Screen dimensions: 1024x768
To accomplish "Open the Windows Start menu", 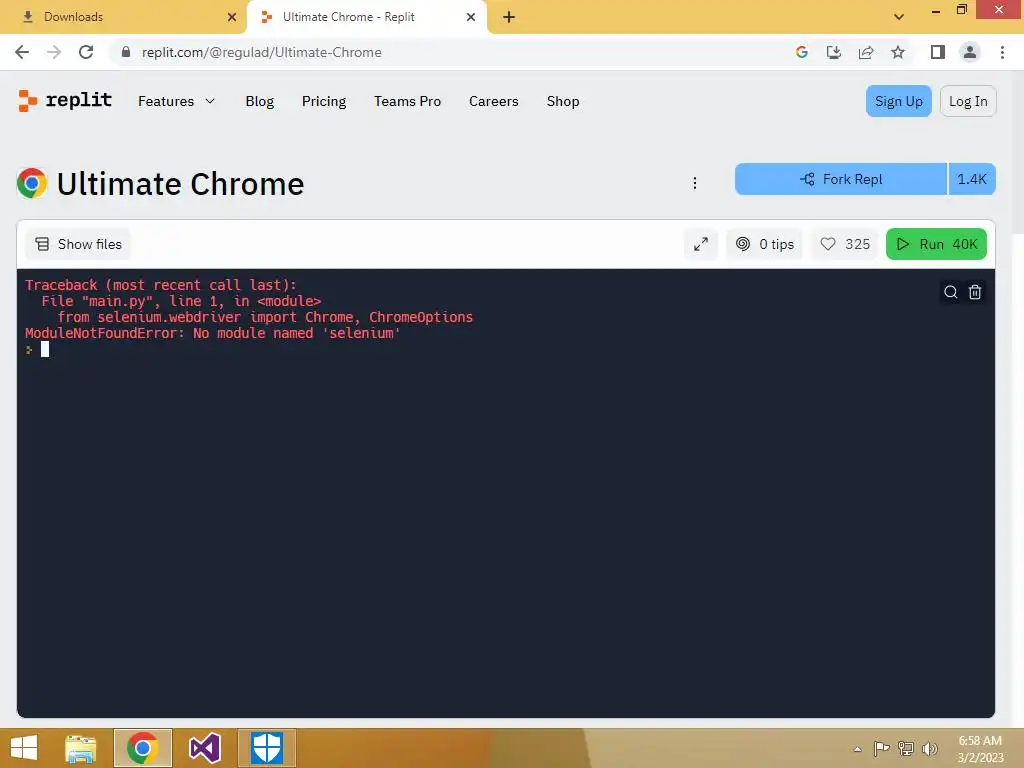I will coord(24,748).
